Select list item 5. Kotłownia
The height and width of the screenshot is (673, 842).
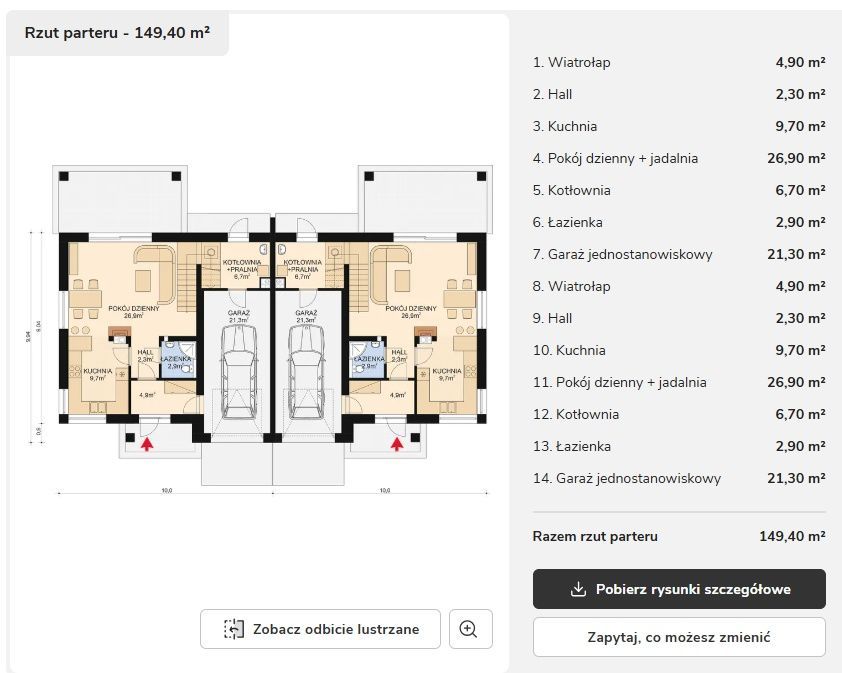coord(571,190)
